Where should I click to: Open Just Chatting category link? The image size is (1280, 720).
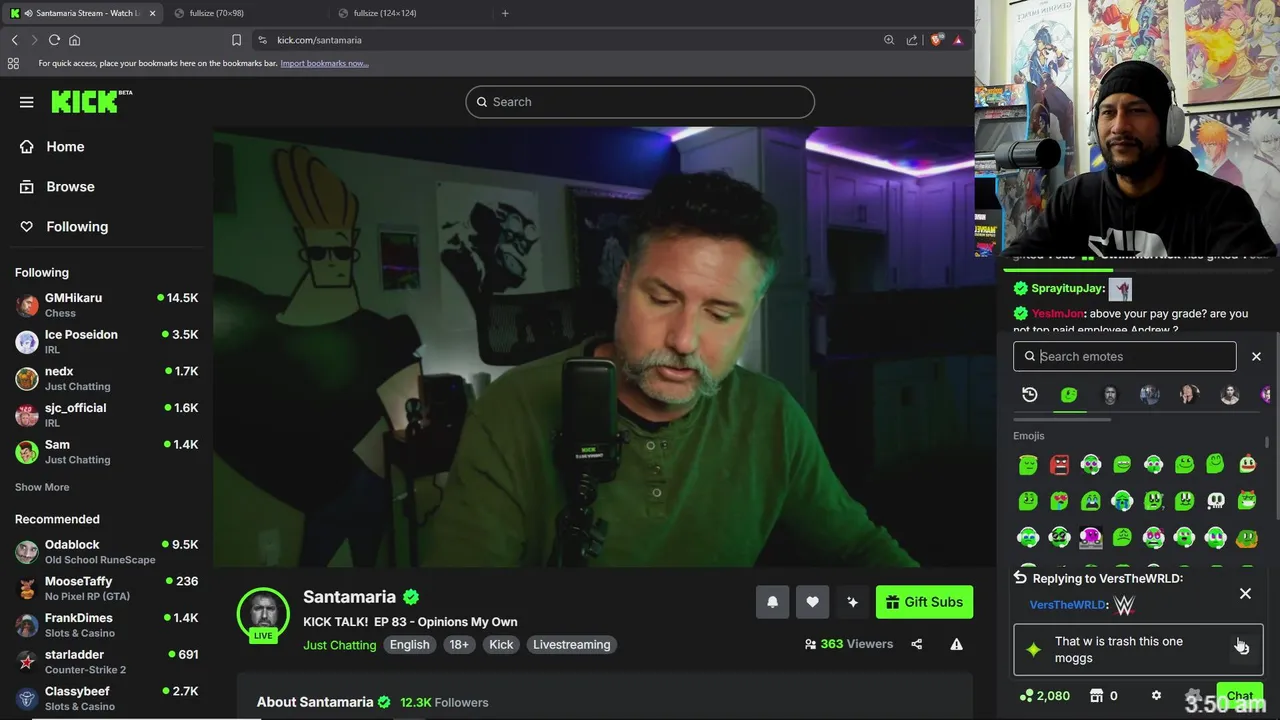click(x=340, y=645)
